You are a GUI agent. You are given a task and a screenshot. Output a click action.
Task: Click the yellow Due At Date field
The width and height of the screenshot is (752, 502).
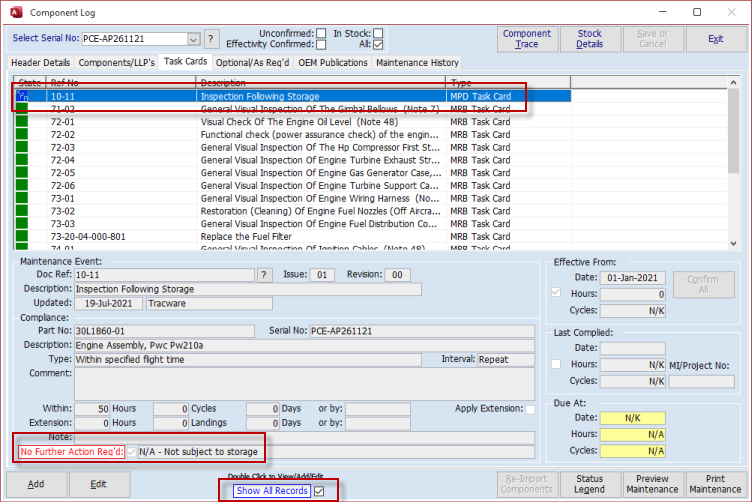pos(632,418)
